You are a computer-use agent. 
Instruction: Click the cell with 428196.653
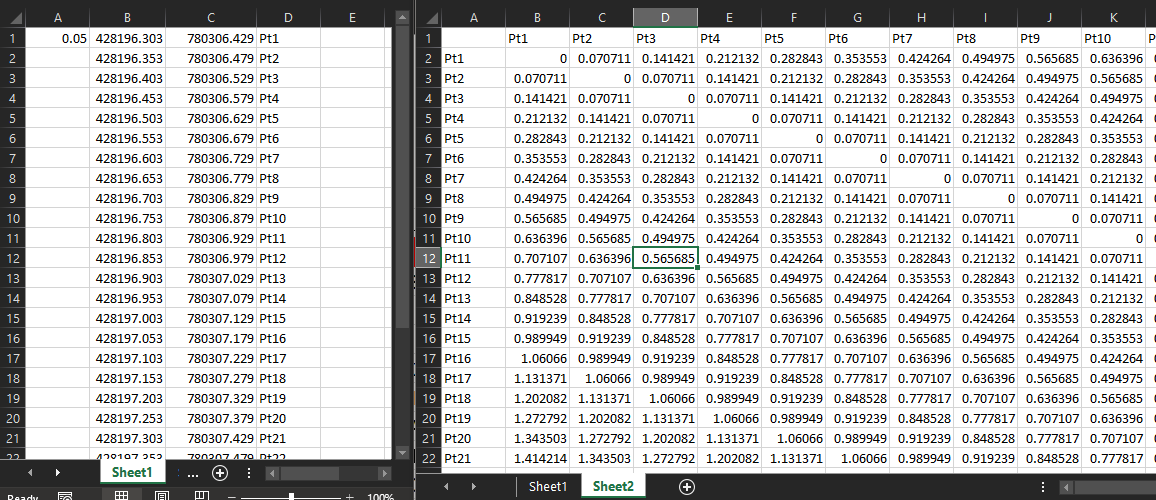click(x=128, y=178)
